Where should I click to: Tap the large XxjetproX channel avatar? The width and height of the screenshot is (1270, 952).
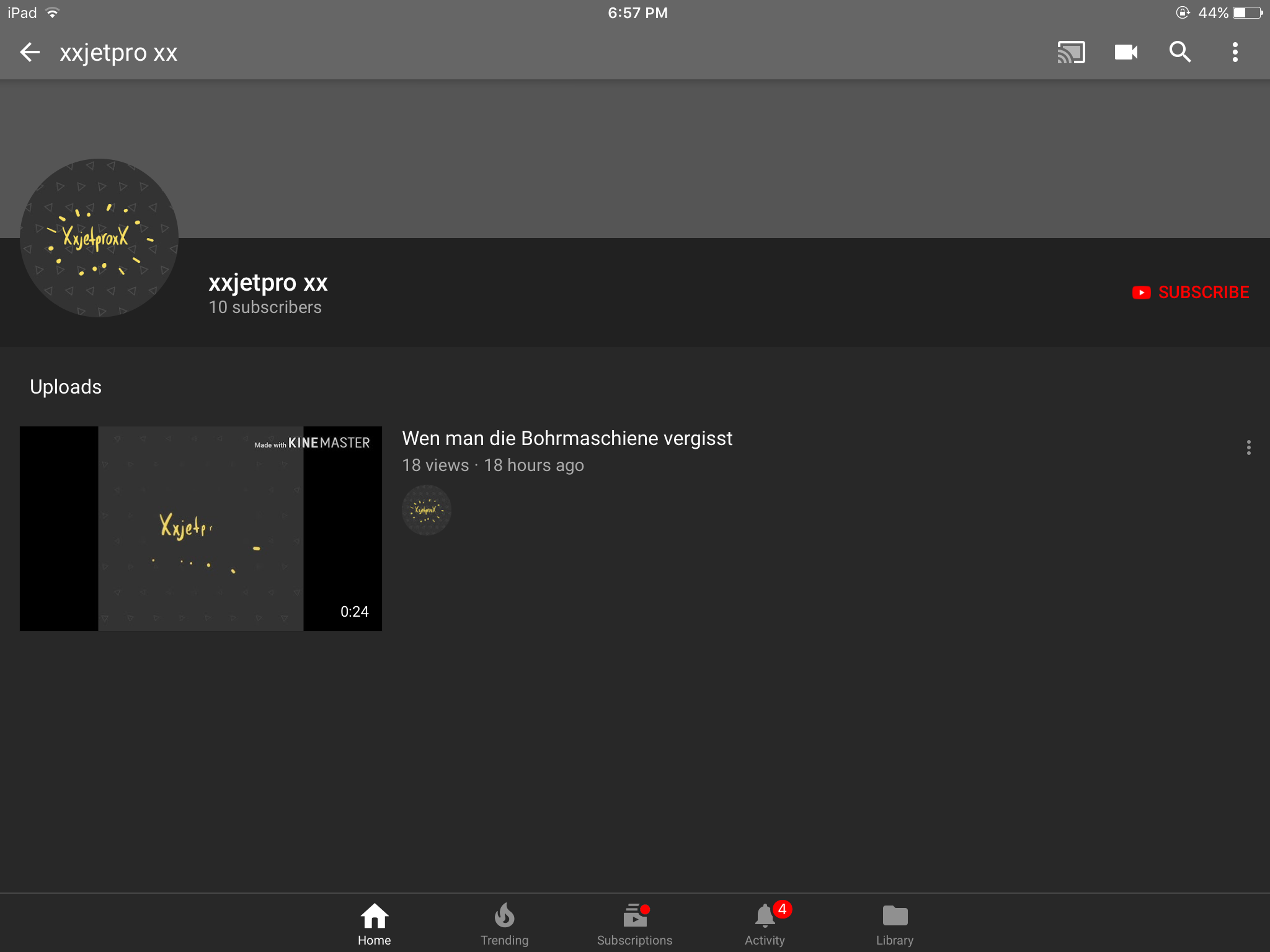point(99,238)
